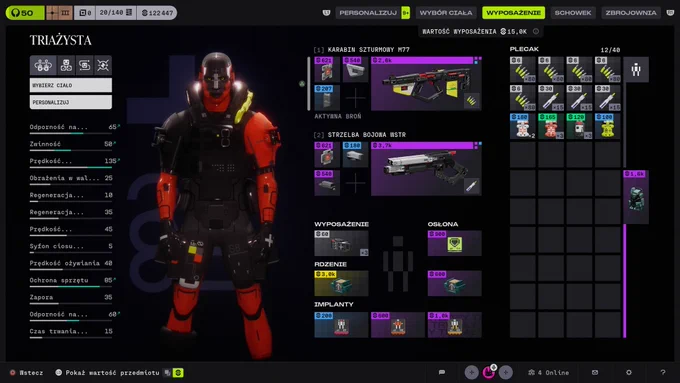Select the 540 mod on Strzelba Bojowa WSTR

tap(327, 183)
